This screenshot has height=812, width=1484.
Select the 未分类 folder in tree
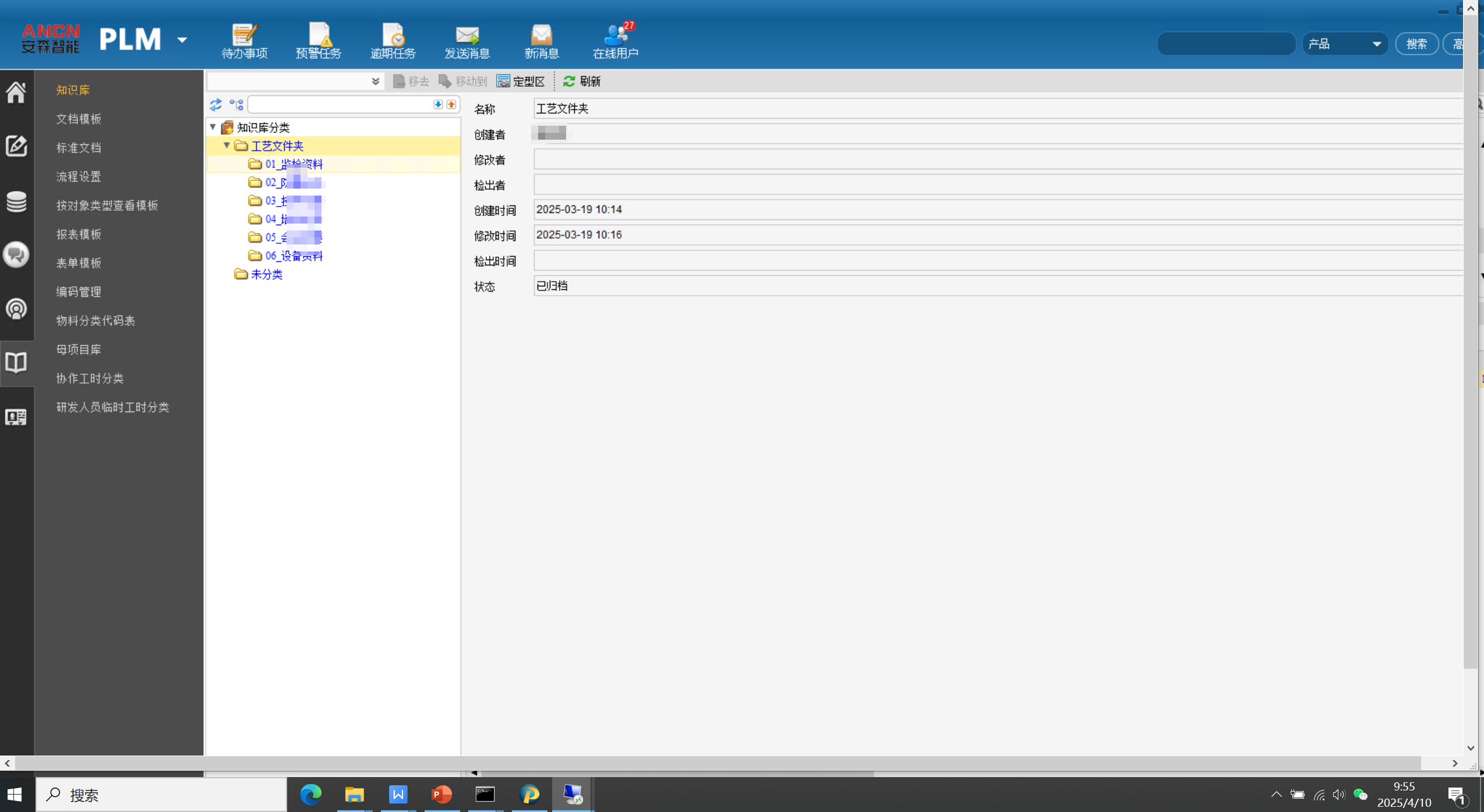(x=266, y=274)
